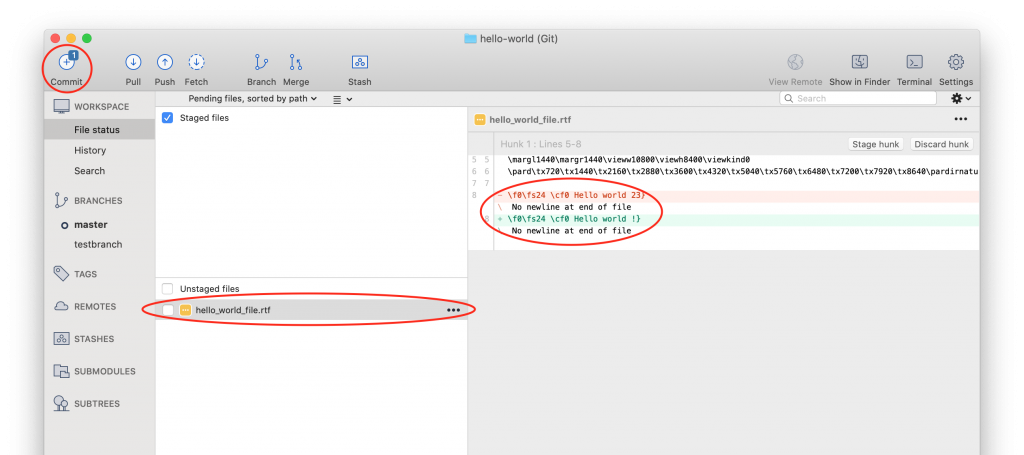Viewport: 1024px width, 455px height.
Task: Open the Pending files sort dropdown
Action: (253, 99)
